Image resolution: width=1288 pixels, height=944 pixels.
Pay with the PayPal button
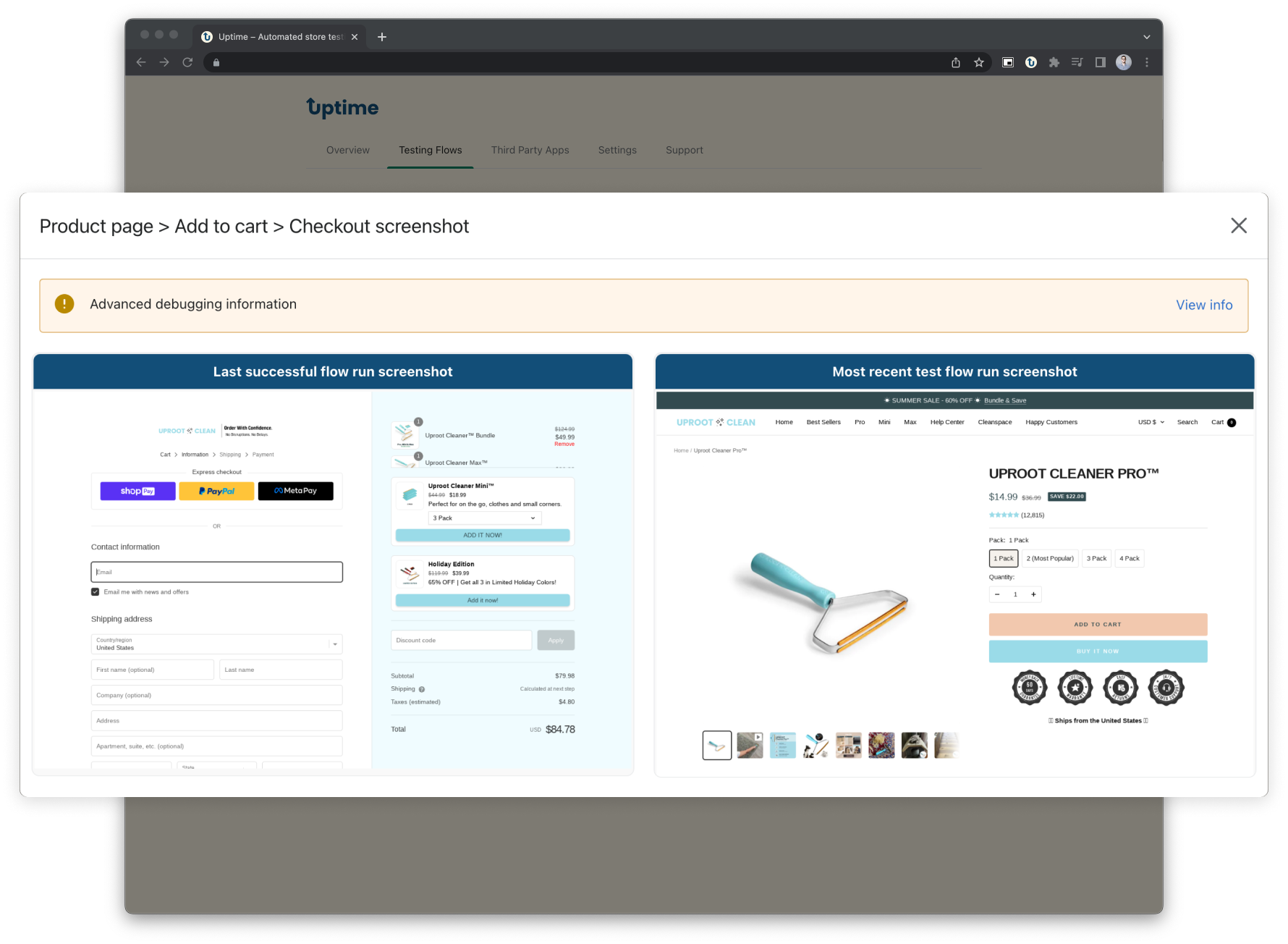pos(216,491)
